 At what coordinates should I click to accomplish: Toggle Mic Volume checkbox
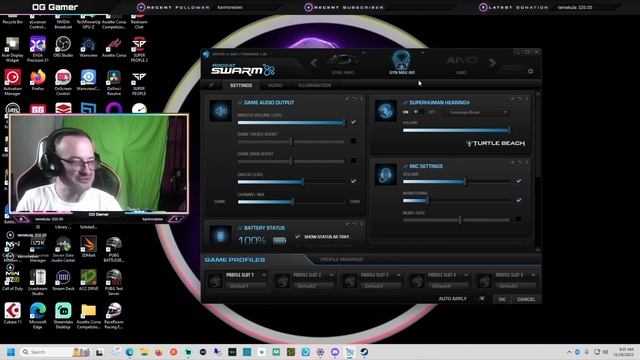click(518, 180)
